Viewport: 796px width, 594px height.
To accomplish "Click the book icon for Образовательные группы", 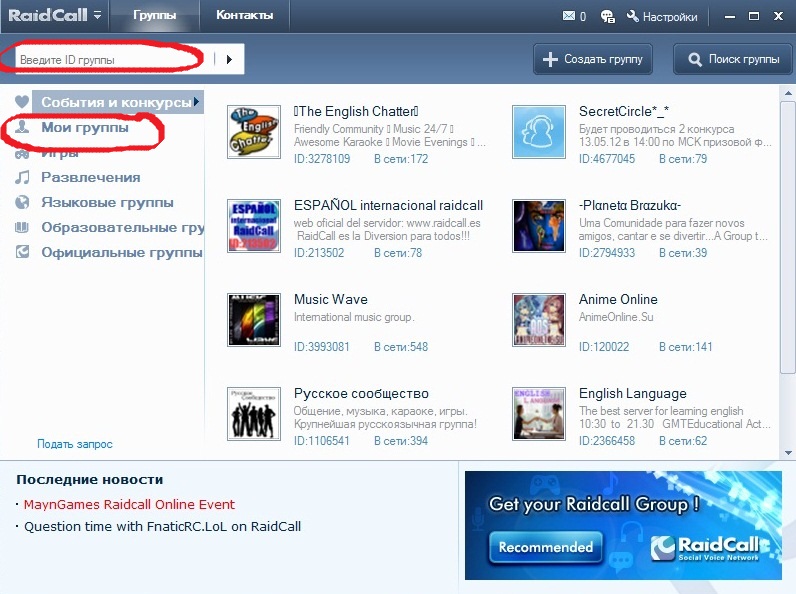I will (x=22, y=227).
